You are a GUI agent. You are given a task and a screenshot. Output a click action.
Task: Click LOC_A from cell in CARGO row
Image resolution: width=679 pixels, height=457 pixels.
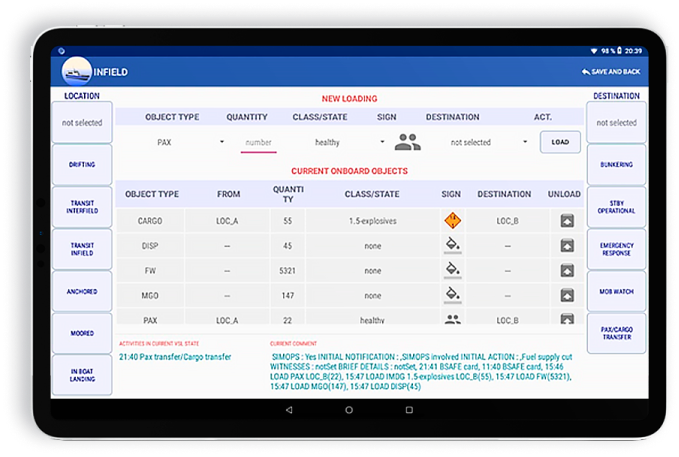(x=227, y=221)
